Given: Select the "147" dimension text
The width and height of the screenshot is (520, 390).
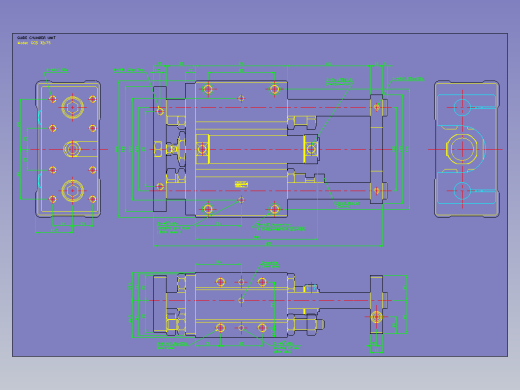Looking at the screenshot, I should click(256, 237).
